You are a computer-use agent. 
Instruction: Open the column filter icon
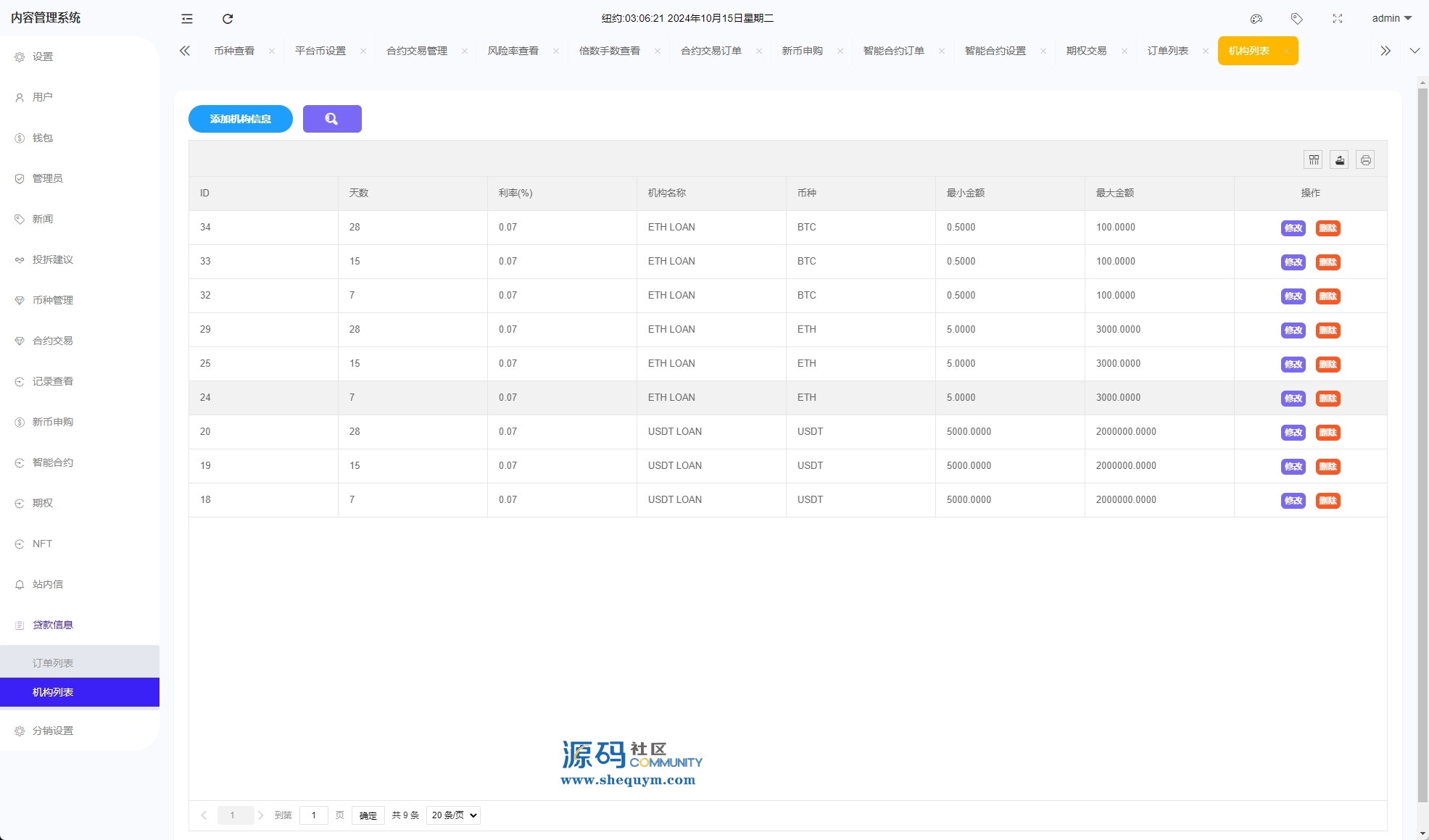pyautogui.click(x=1314, y=160)
